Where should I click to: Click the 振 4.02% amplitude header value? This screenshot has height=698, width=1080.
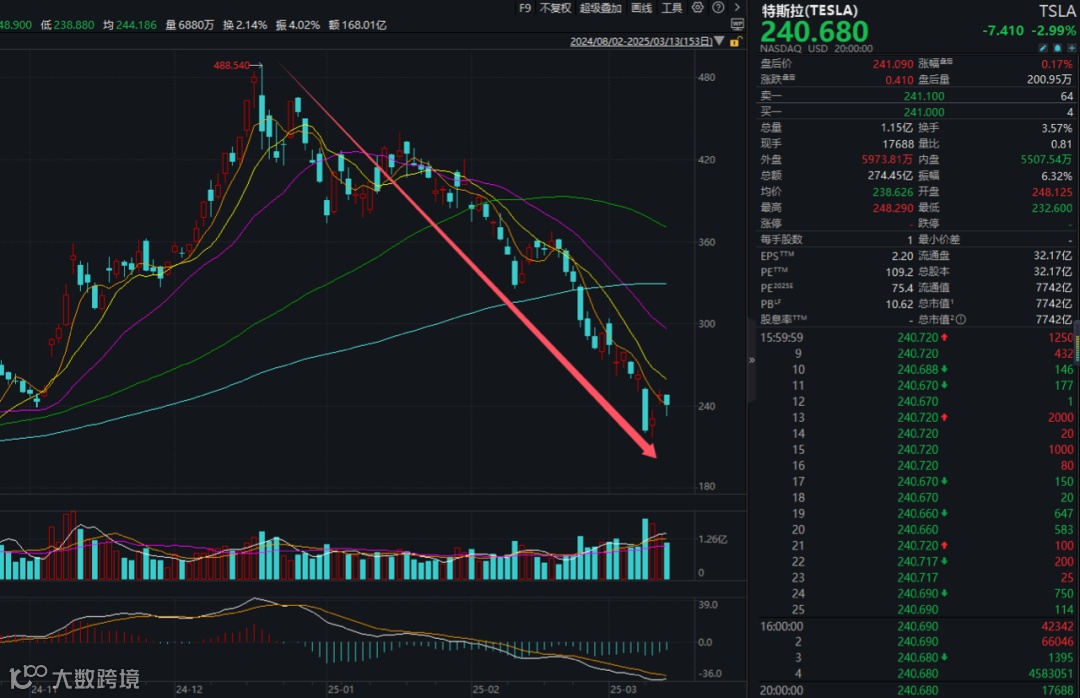point(298,25)
